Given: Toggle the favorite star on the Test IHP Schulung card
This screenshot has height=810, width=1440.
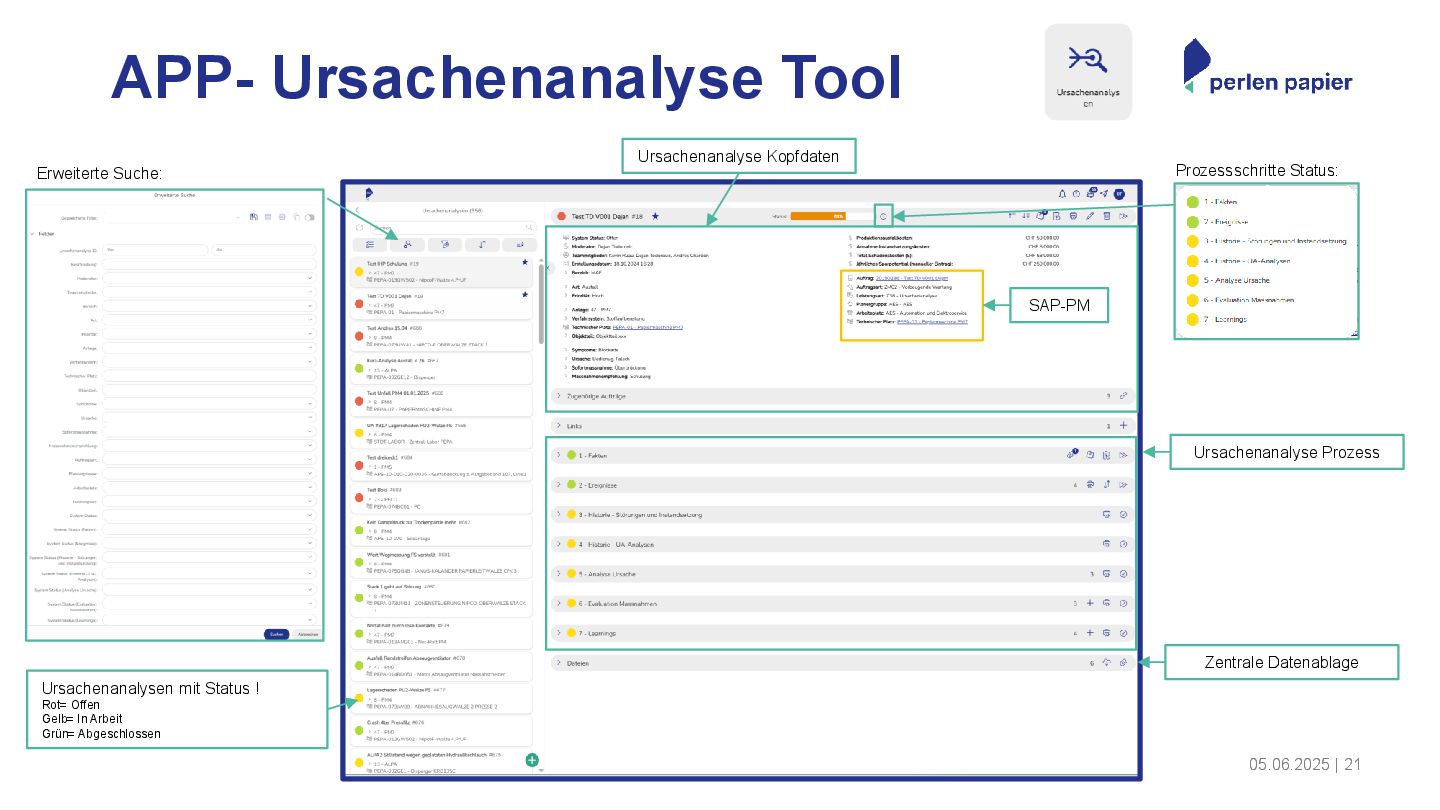Looking at the screenshot, I should tap(524, 262).
